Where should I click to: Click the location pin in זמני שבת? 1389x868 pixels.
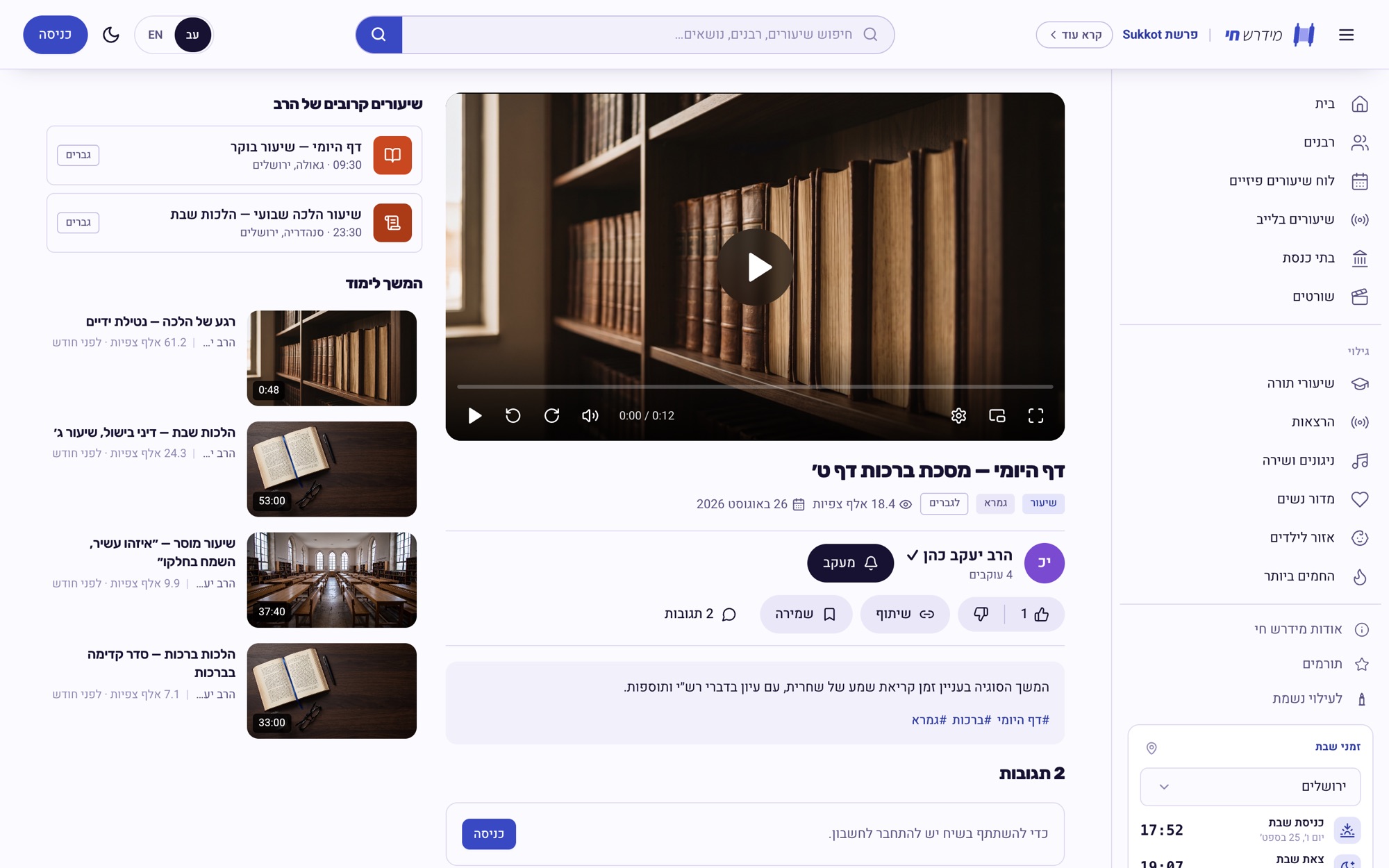pos(1151,748)
